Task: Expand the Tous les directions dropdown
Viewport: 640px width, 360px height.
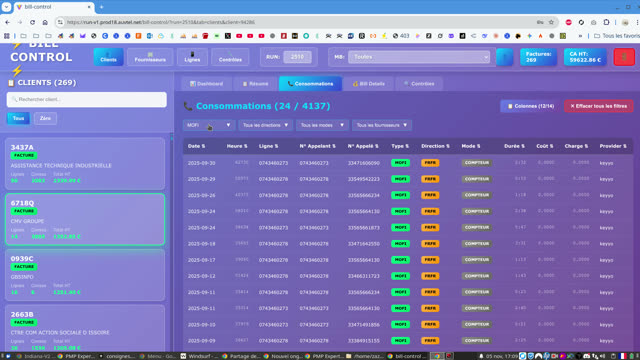Action: point(265,125)
